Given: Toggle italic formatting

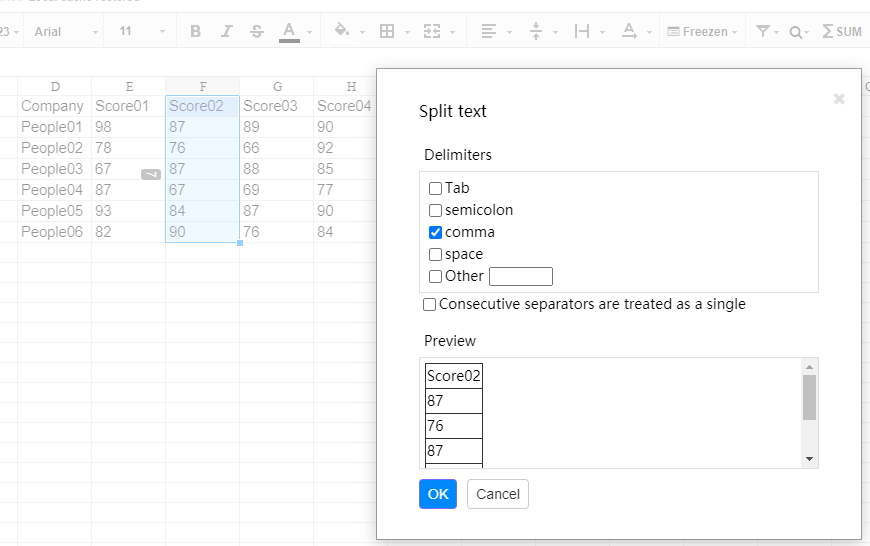Looking at the screenshot, I should pos(226,32).
